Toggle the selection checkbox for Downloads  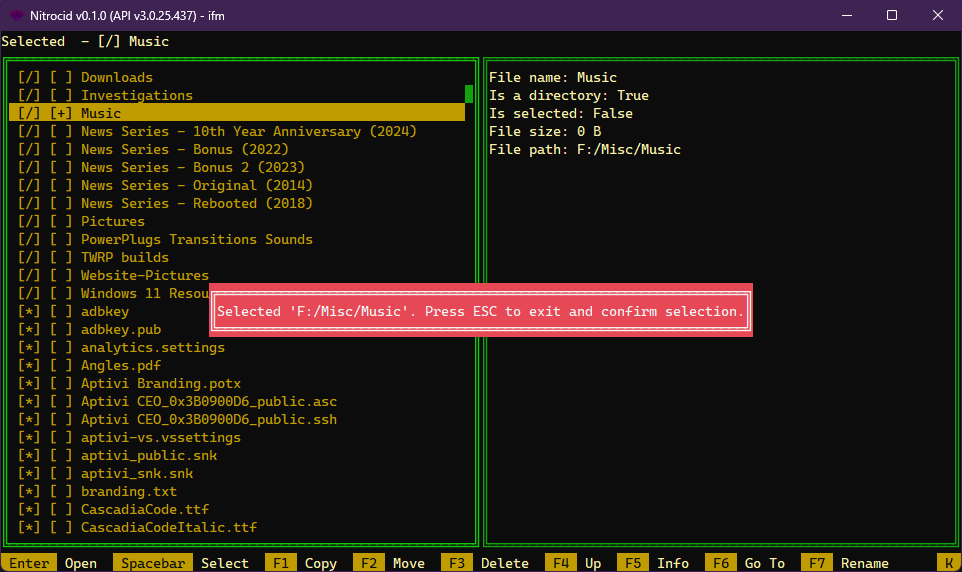point(61,77)
